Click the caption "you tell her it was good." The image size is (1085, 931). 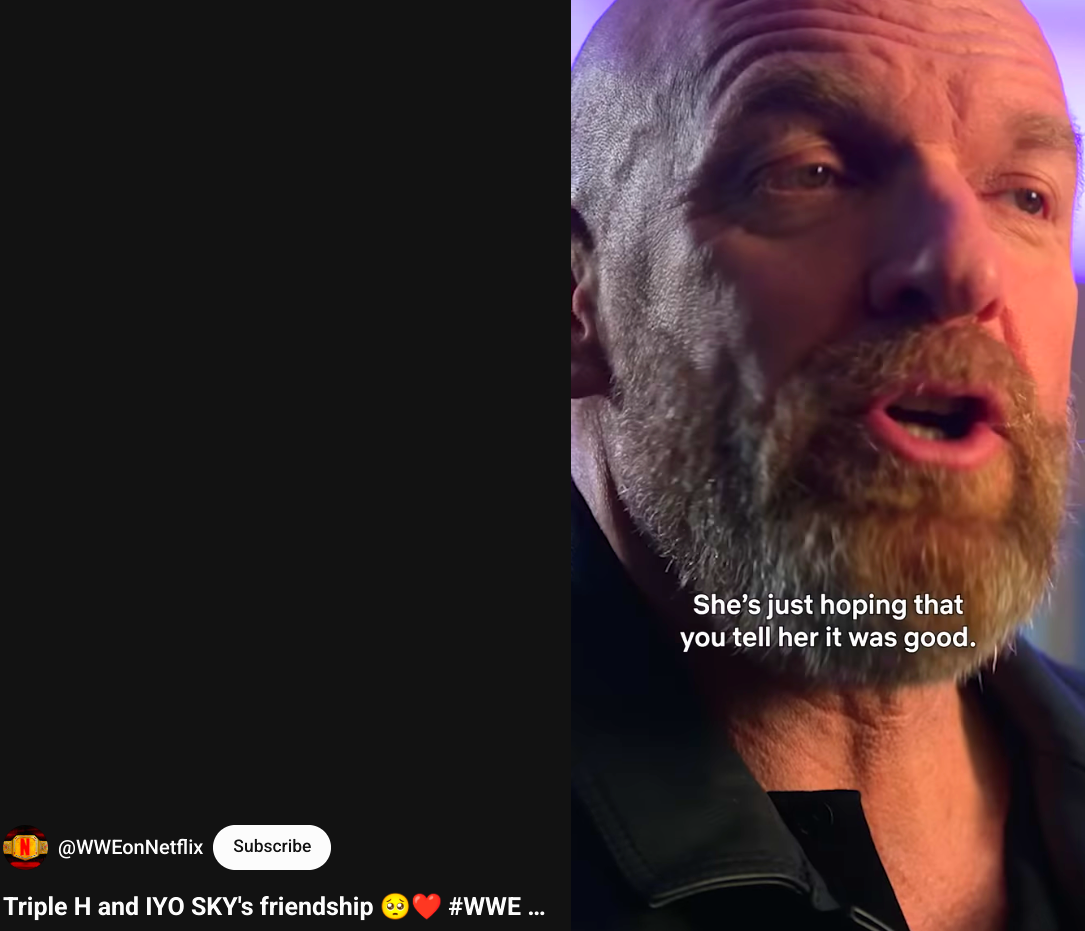(x=828, y=638)
